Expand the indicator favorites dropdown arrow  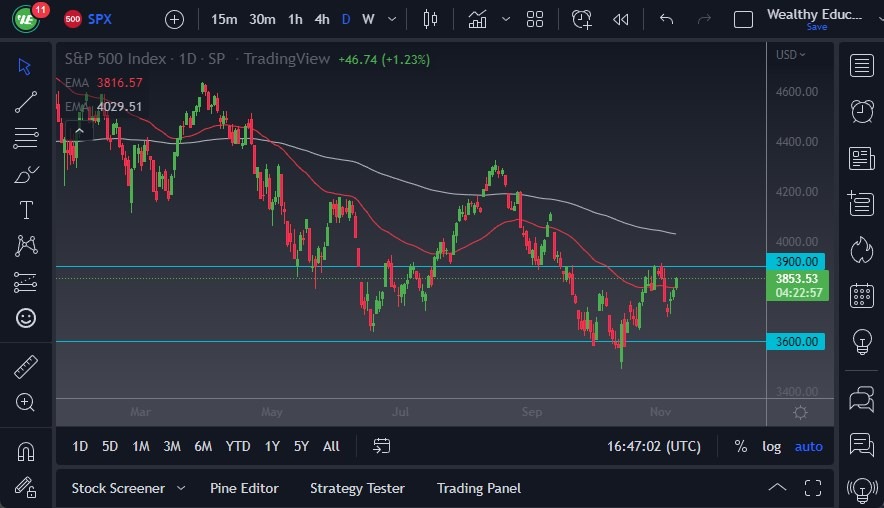[x=506, y=19]
